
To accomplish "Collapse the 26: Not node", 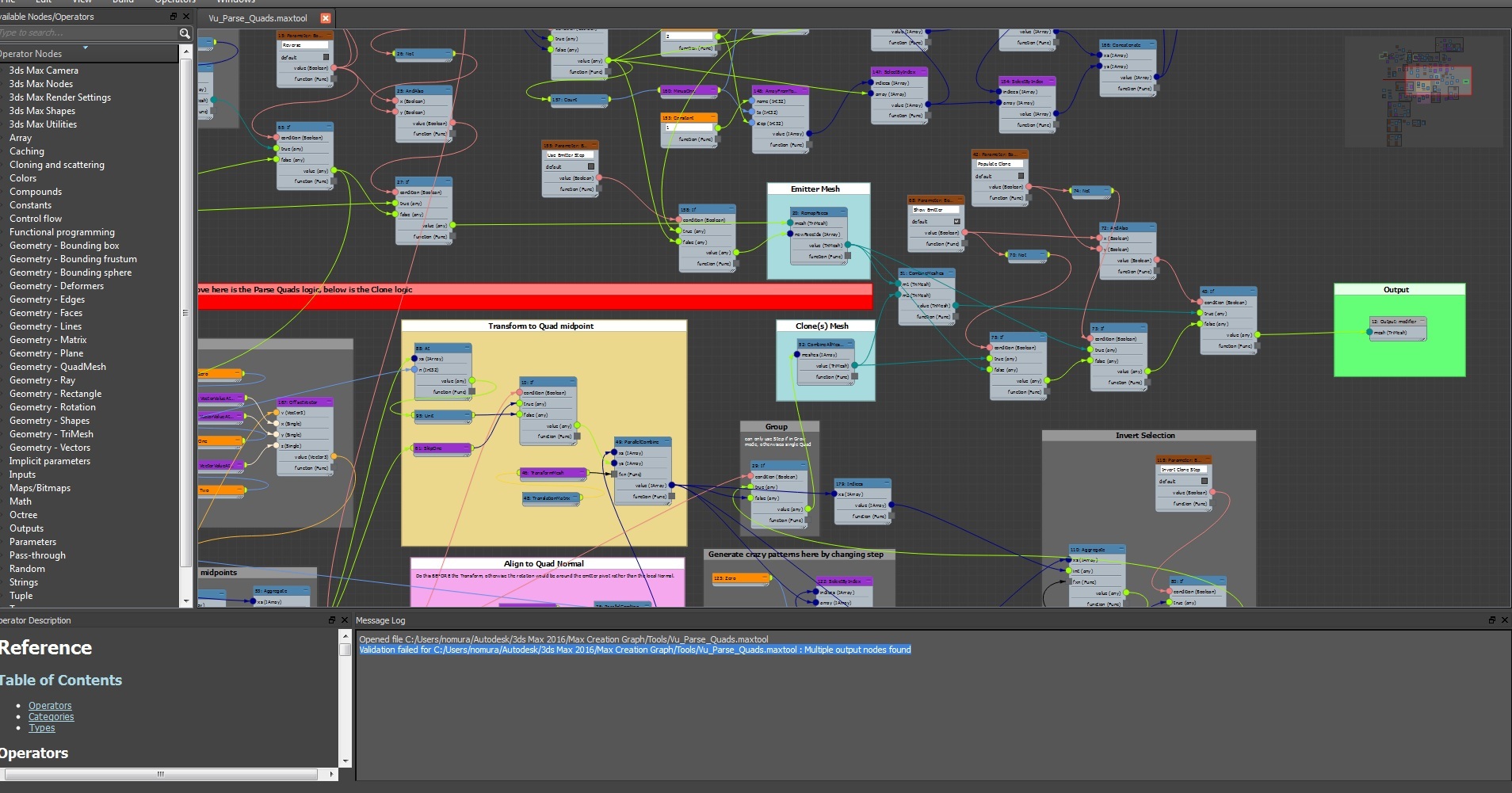I will [x=448, y=54].
